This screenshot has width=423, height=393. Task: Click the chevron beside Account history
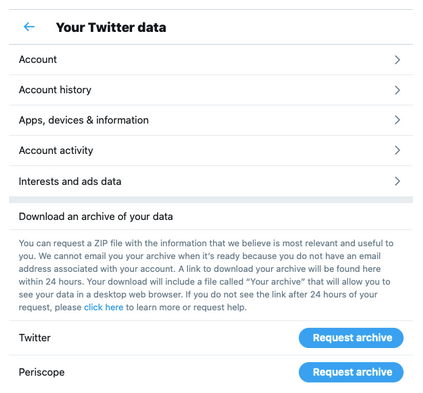click(397, 90)
